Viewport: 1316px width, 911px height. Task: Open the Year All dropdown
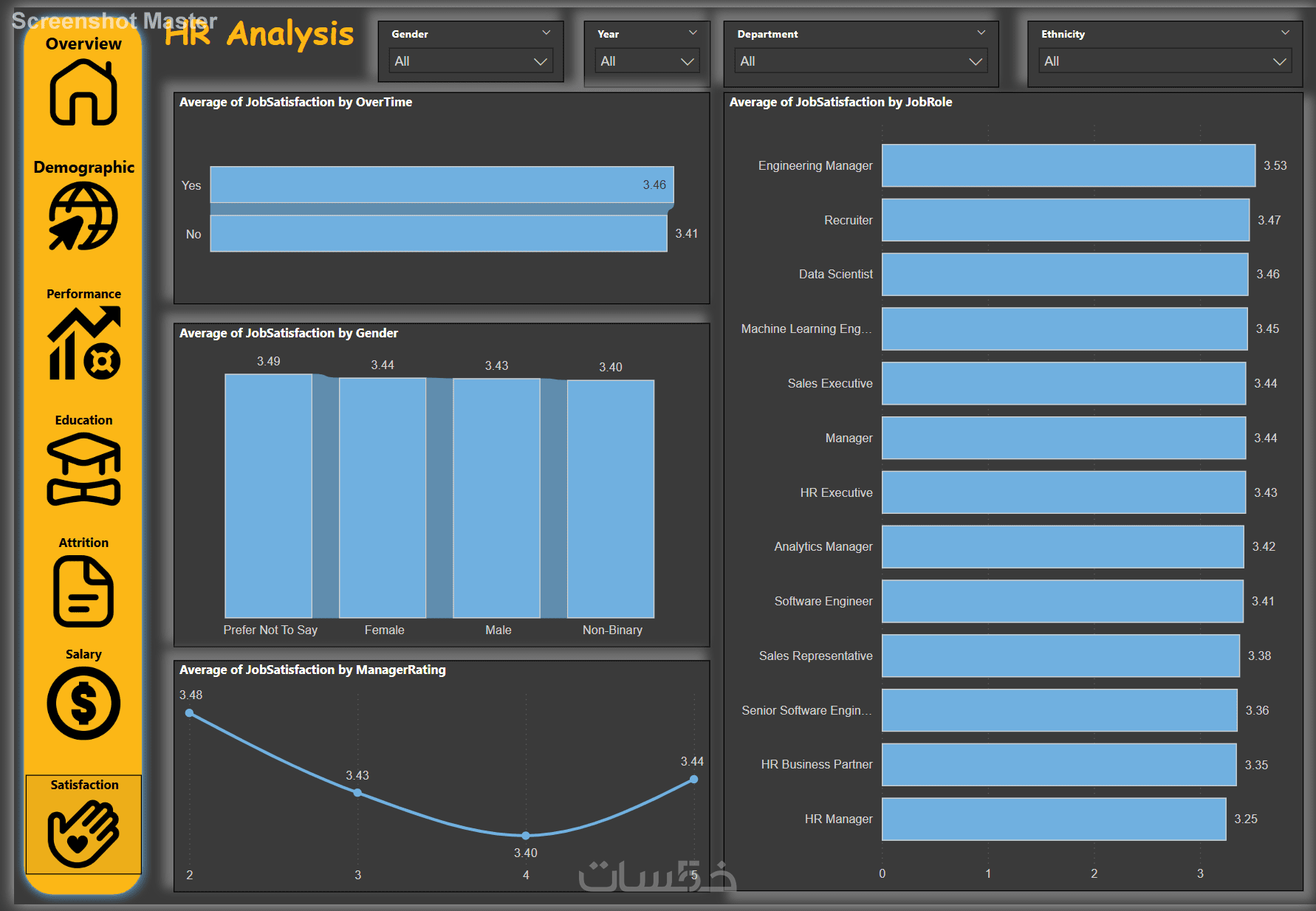pos(647,61)
